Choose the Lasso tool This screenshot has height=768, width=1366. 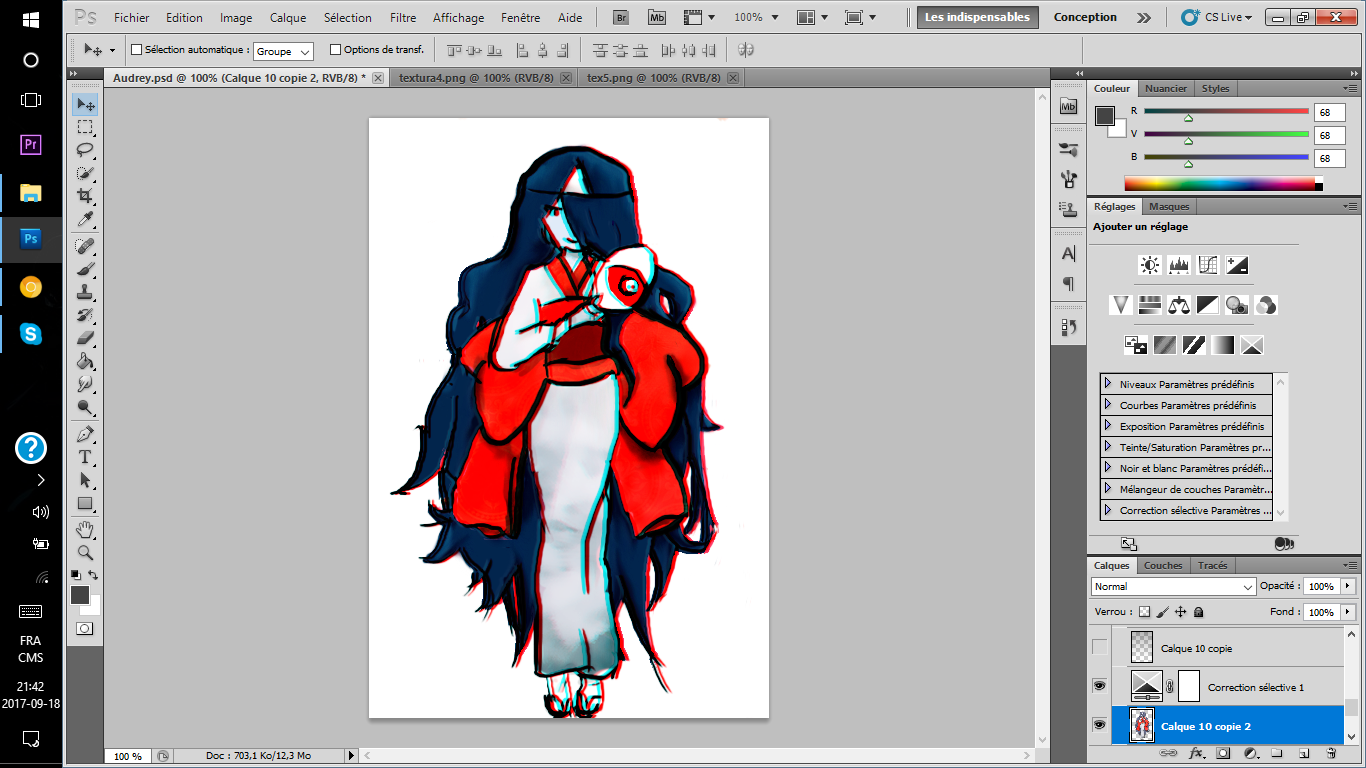(85, 150)
